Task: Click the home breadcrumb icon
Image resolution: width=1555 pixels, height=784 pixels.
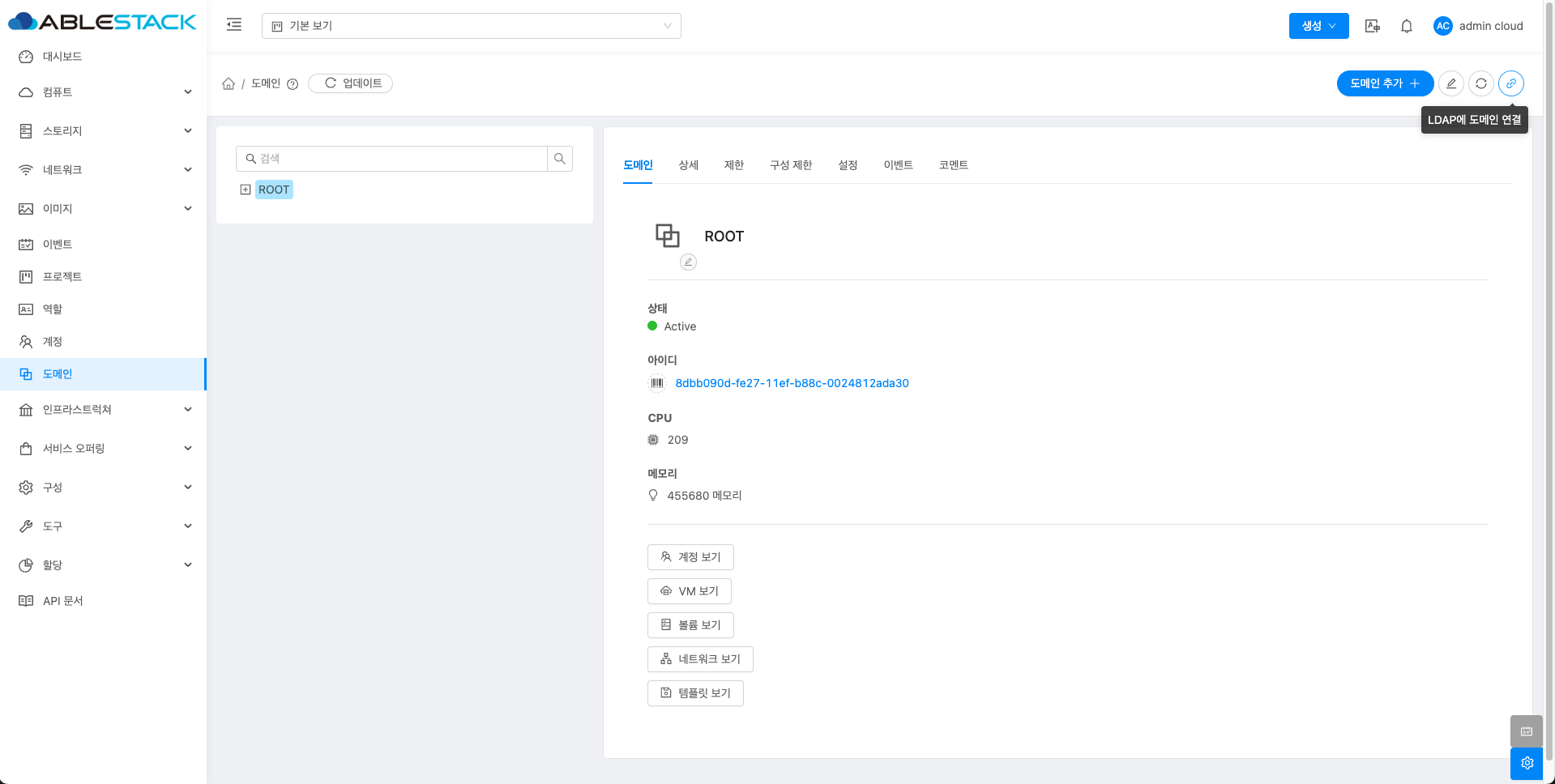Action: 229,83
